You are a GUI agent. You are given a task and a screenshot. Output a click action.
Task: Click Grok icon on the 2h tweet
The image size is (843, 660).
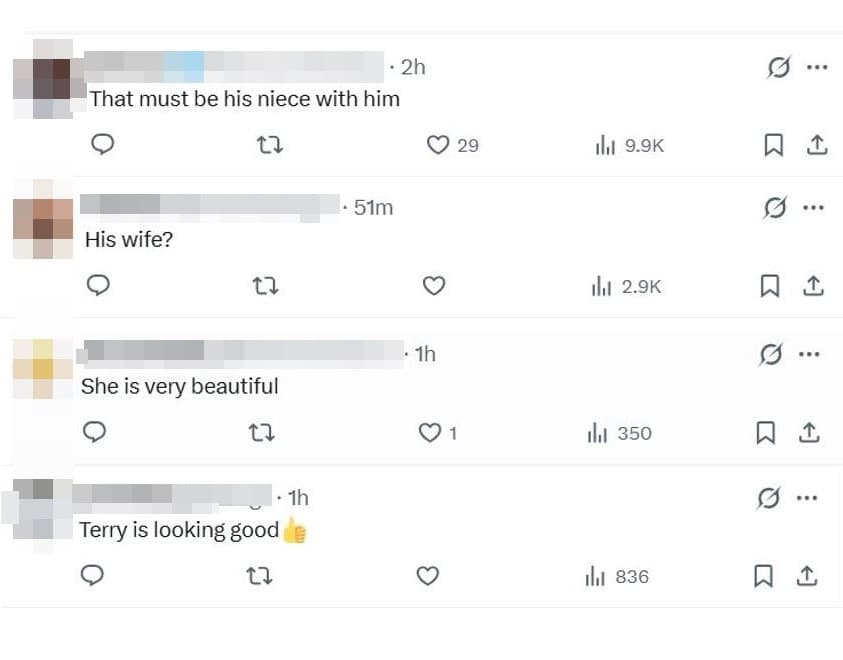[x=778, y=67]
